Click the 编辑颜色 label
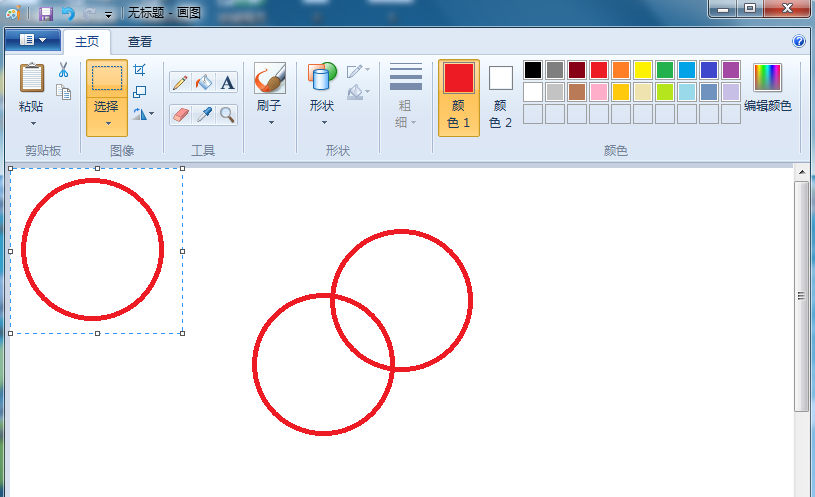 pos(768,106)
